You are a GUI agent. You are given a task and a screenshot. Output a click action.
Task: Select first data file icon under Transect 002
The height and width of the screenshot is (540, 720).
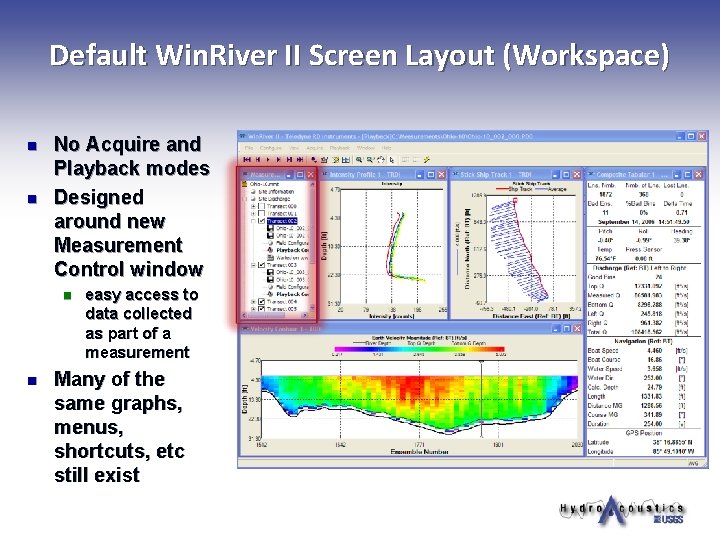pos(270,228)
